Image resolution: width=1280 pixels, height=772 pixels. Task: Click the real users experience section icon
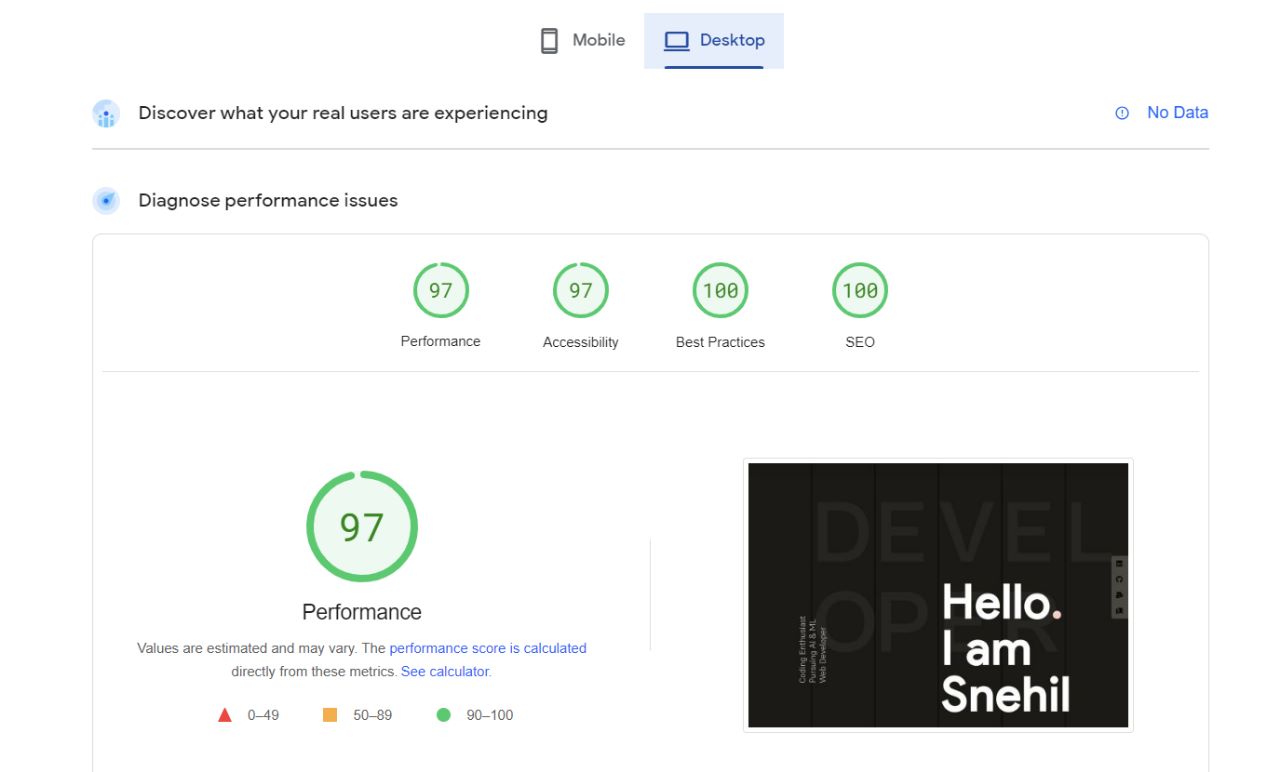(106, 113)
